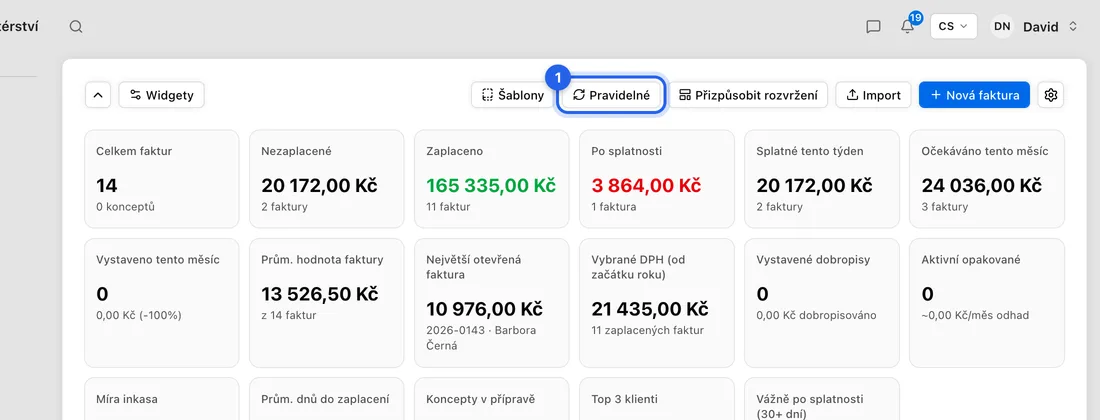Viewport: 1100px width, 420px height.
Task: Click the Import button
Action: pyautogui.click(x=873, y=95)
